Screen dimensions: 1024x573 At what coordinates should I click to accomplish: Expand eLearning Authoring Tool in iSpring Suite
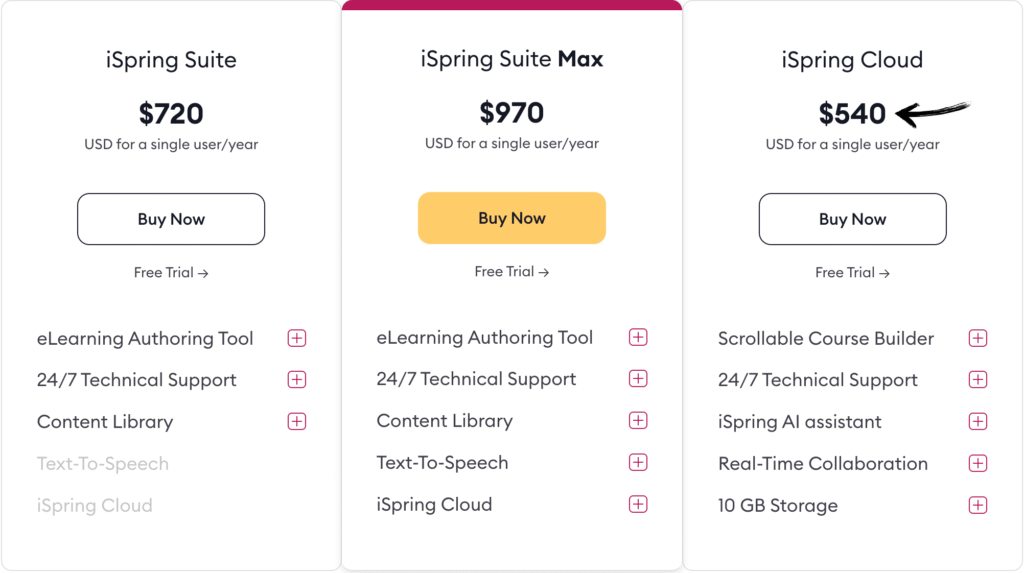click(x=297, y=338)
